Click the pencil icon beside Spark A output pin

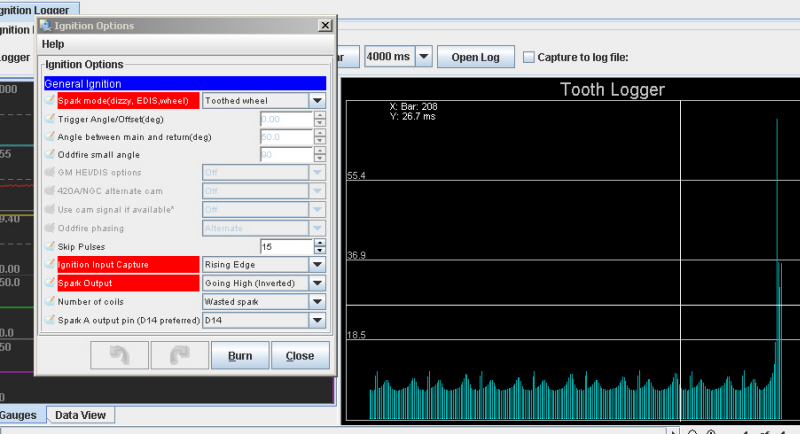coord(50,320)
